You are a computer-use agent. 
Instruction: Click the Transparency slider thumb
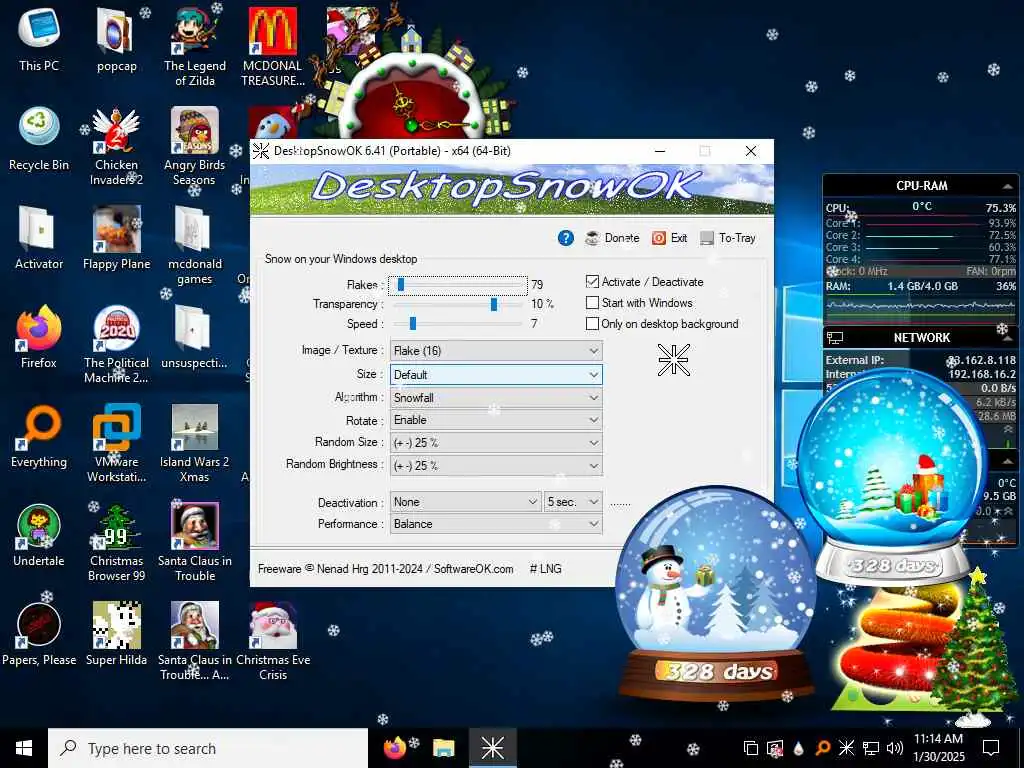494,304
